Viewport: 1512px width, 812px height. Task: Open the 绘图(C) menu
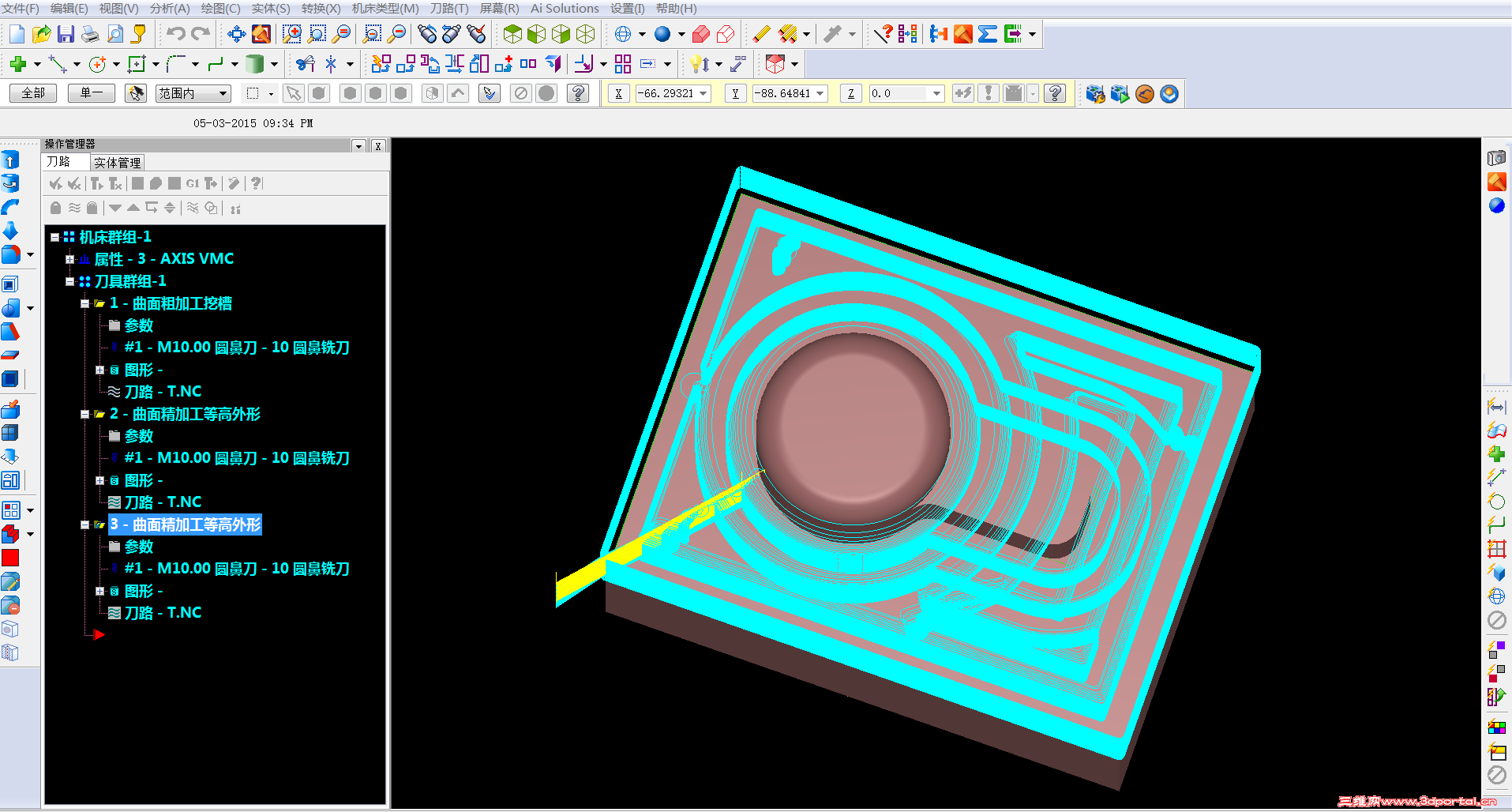click(220, 8)
